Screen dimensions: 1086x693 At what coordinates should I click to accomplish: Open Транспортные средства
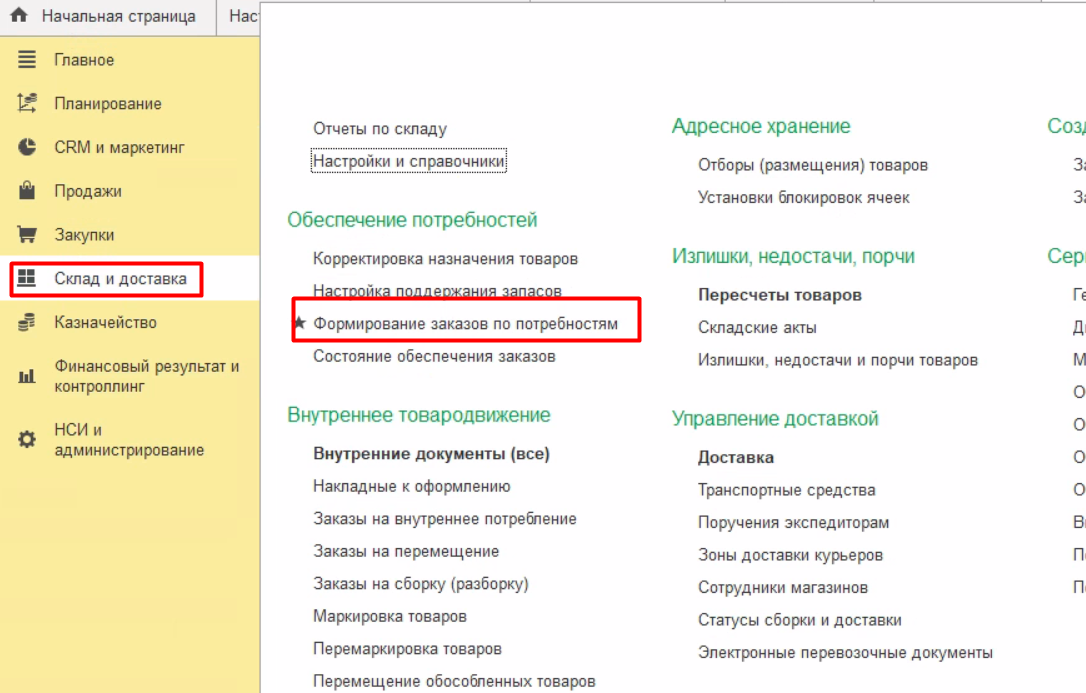tap(786, 490)
